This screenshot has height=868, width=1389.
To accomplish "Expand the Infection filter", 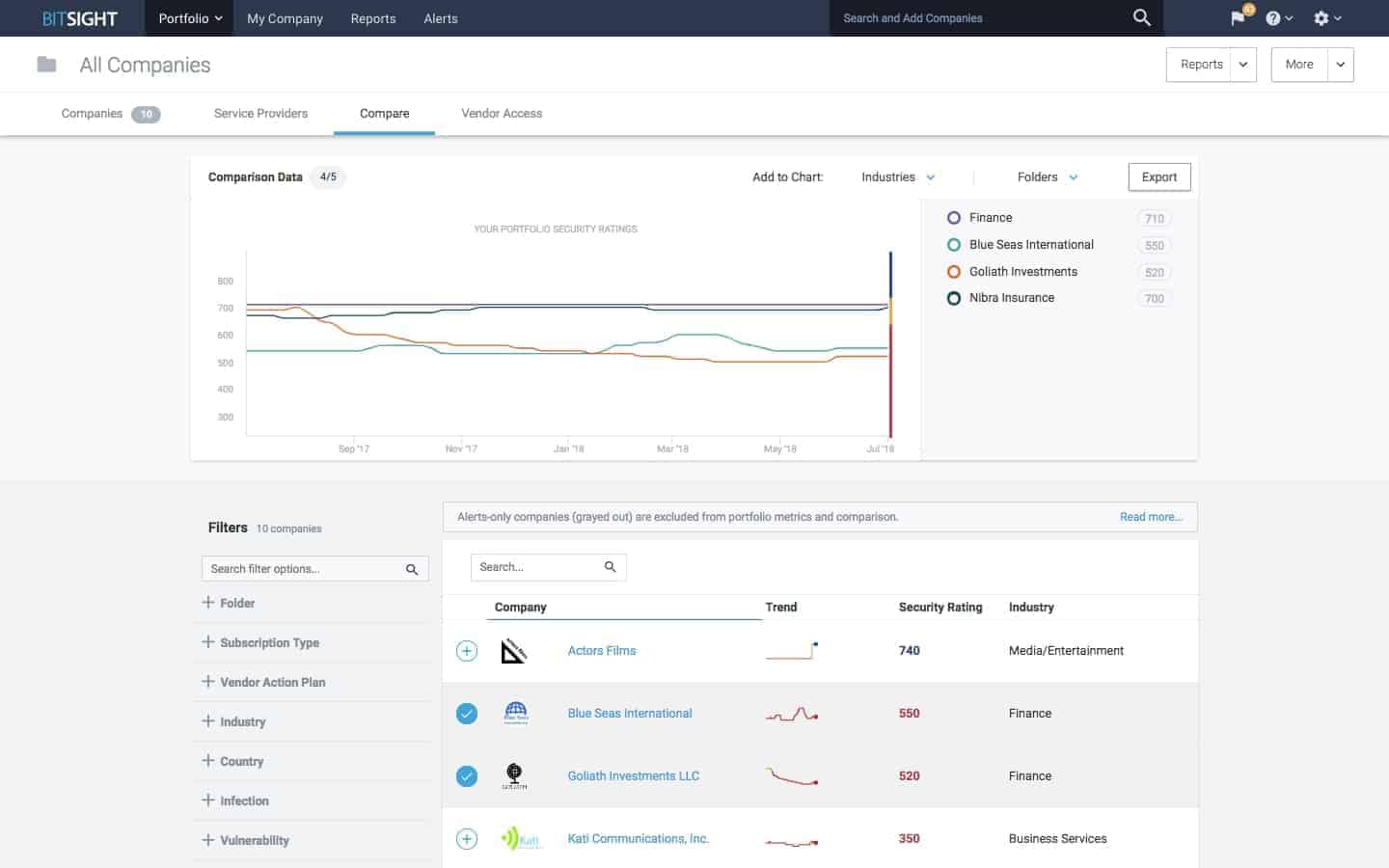I will [x=235, y=801].
